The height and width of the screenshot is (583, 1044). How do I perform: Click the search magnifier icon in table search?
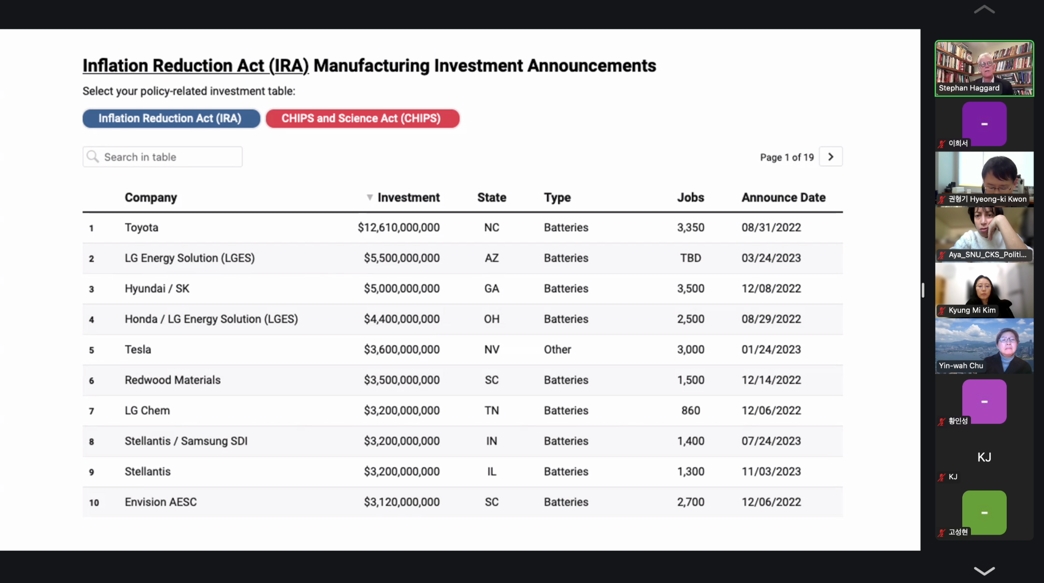93,157
